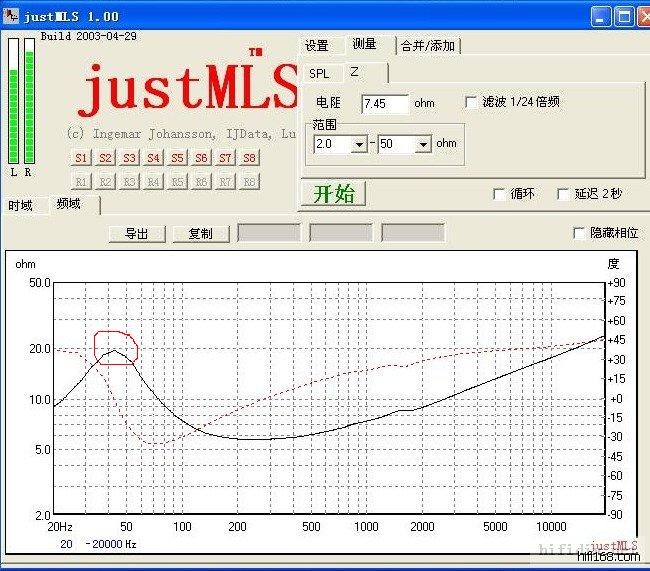Screen dimensions: 650x571
Task: Click the R1 recall slot button
Action: pyautogui.click(x=81, y=181)
